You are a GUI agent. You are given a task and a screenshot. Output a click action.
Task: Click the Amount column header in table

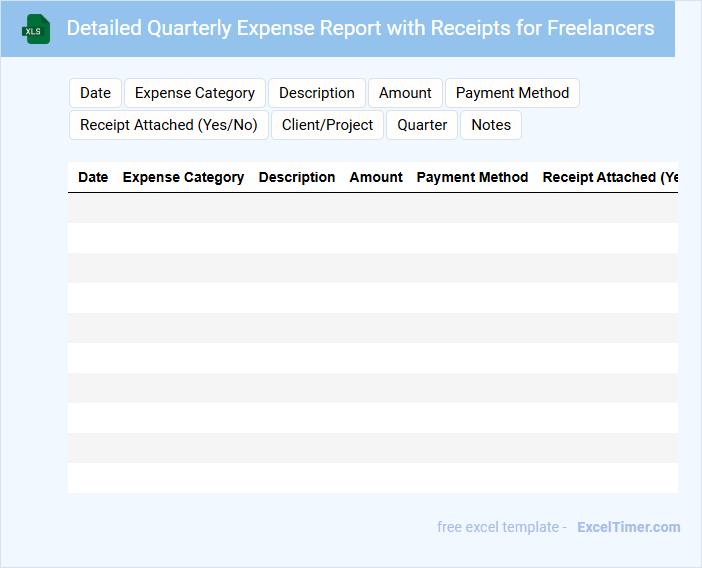(376, 177)
